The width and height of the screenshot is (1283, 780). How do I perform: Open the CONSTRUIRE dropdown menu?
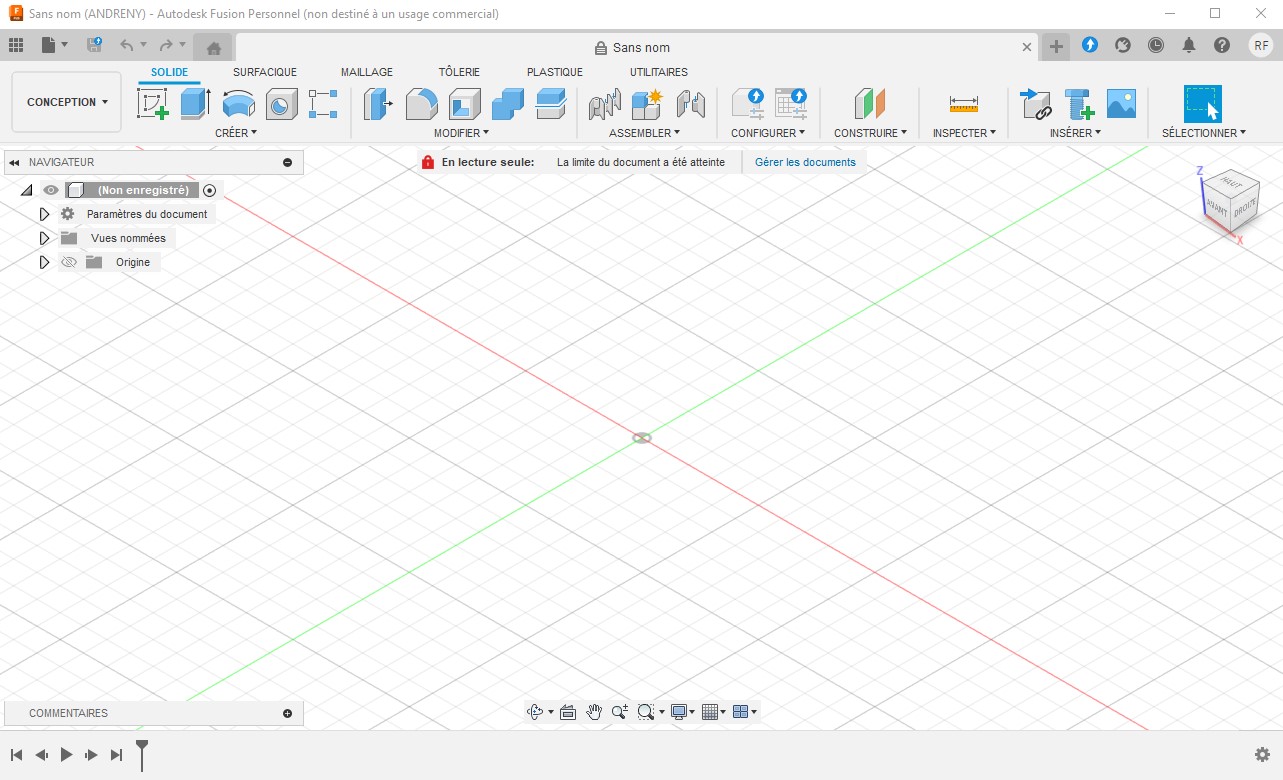click(x=870, y=133)
